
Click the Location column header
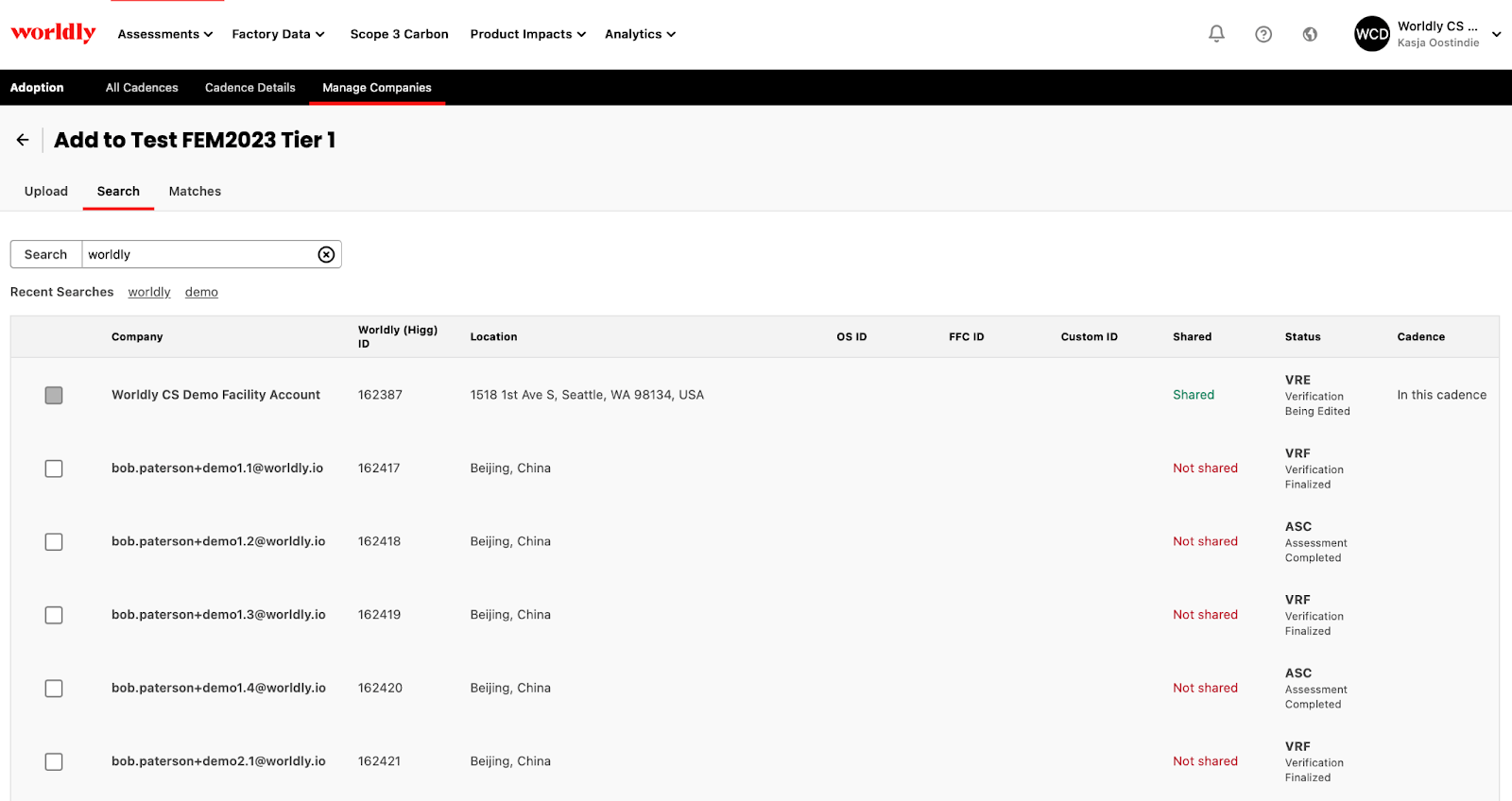point(493,336)
